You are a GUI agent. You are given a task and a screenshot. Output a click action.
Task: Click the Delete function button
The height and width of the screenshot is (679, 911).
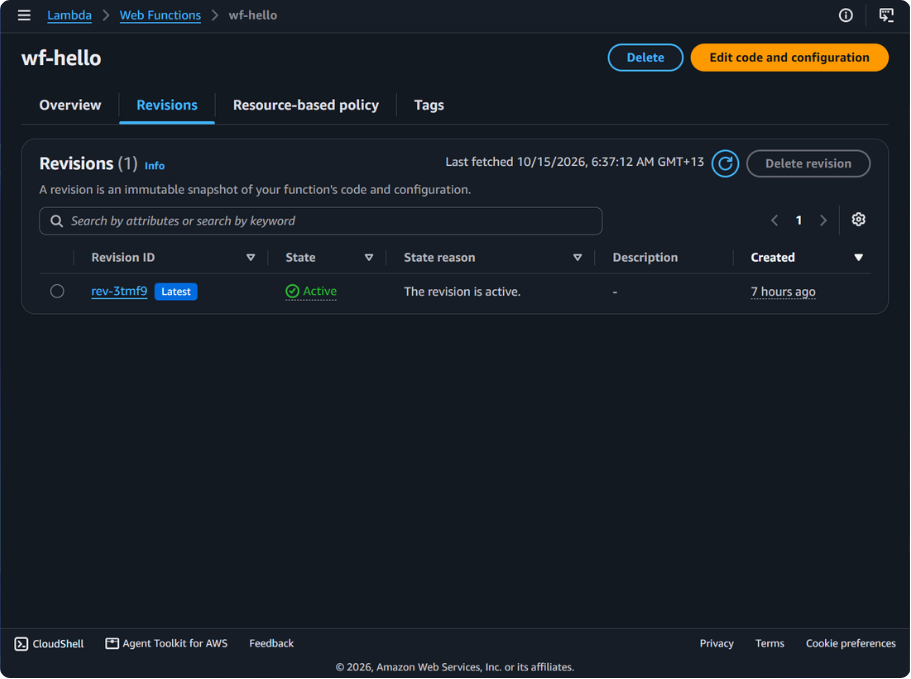645,58
